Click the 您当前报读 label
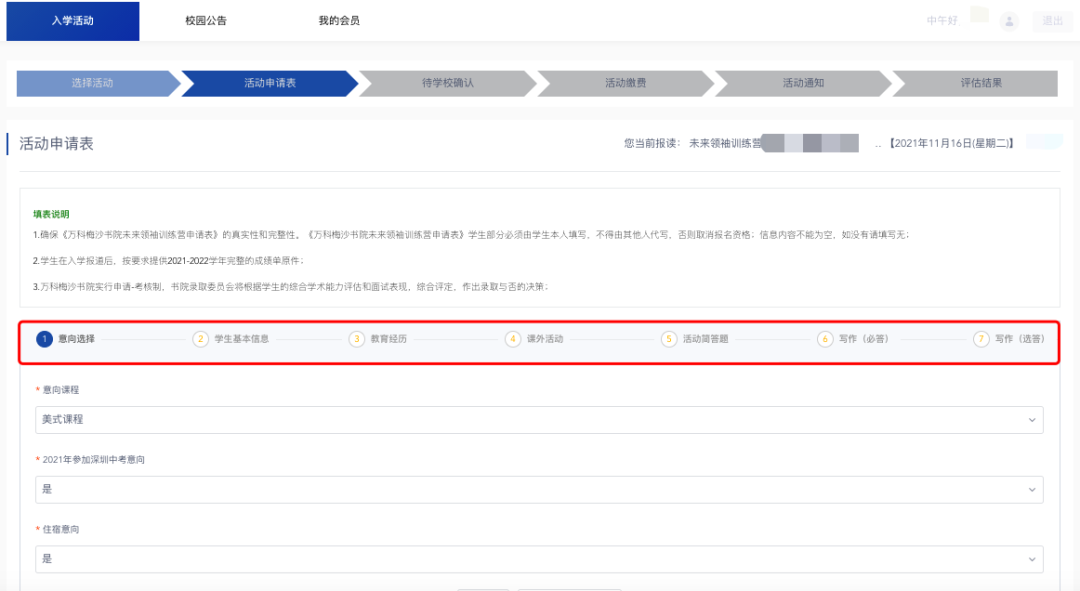Viewport: 1080px width, 591px height. (x=652, y=143)
